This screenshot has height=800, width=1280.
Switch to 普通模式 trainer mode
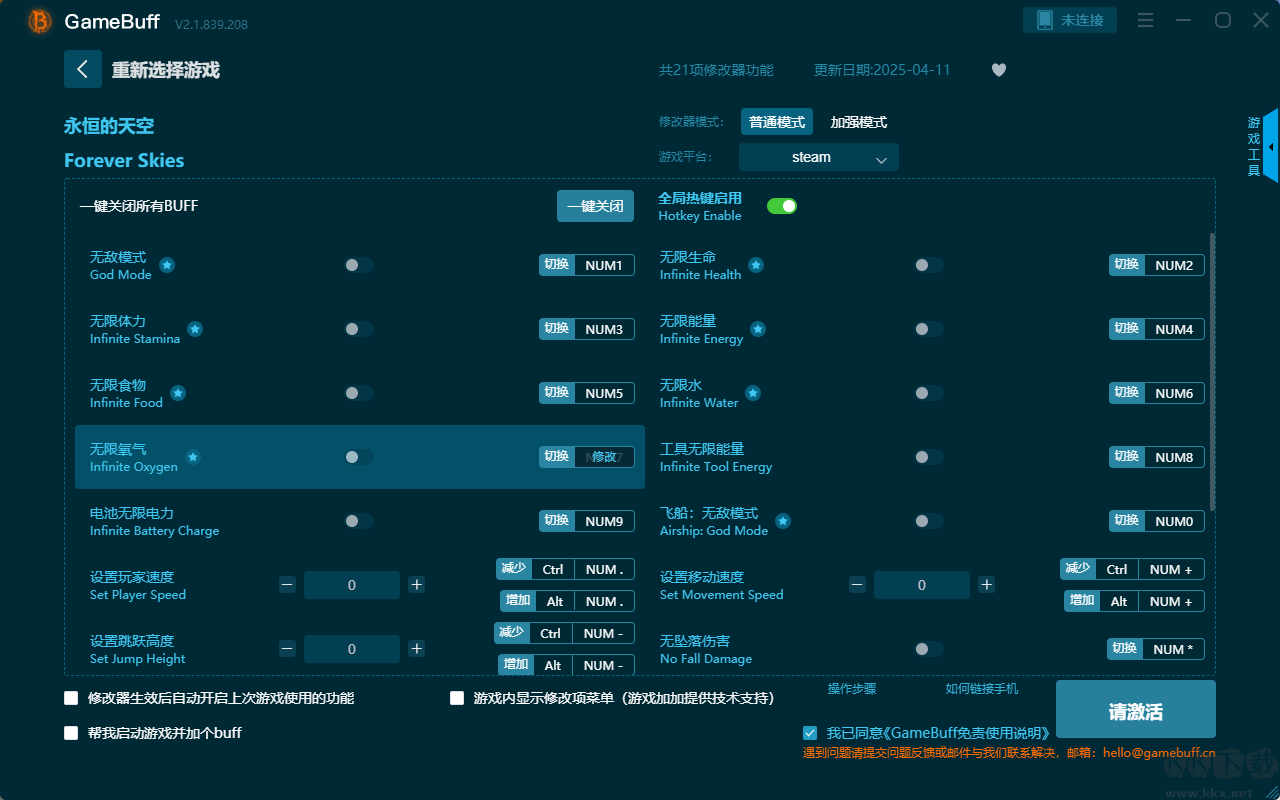[777, 122]
